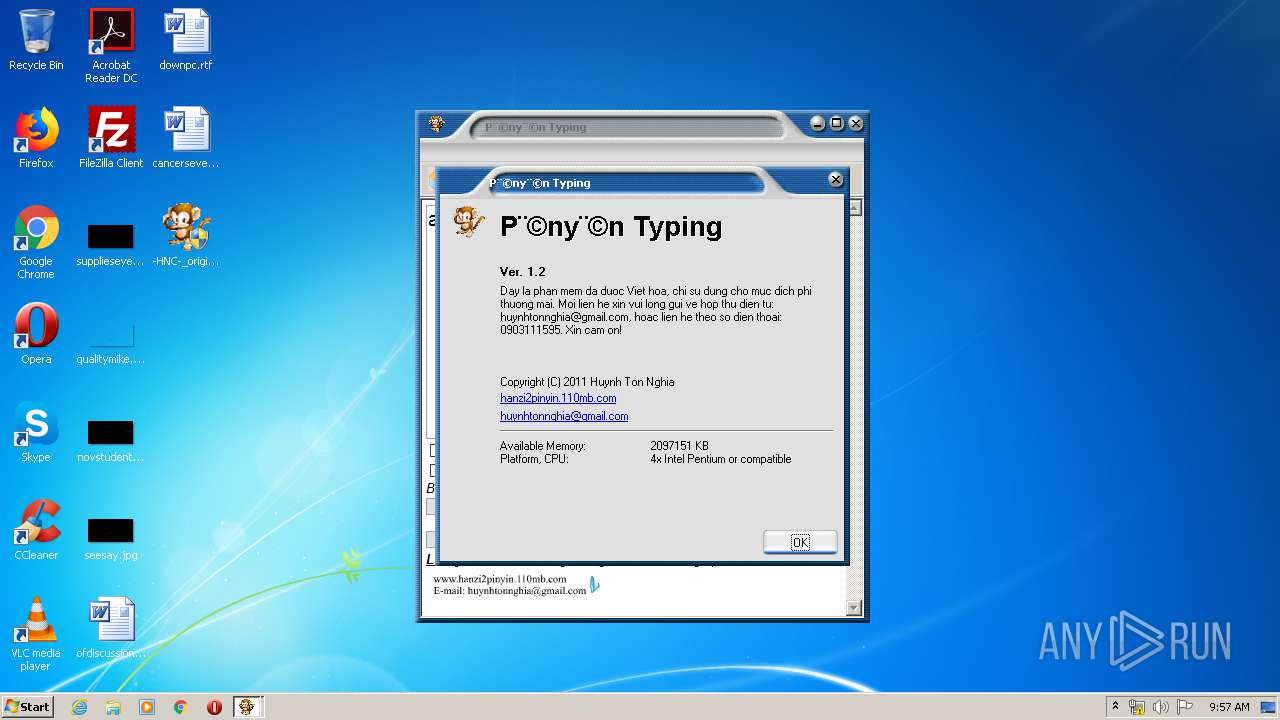The width and height of the screenshot is (1280, 720).
Task: Maximize the main typing window
Action: (837, 124)
